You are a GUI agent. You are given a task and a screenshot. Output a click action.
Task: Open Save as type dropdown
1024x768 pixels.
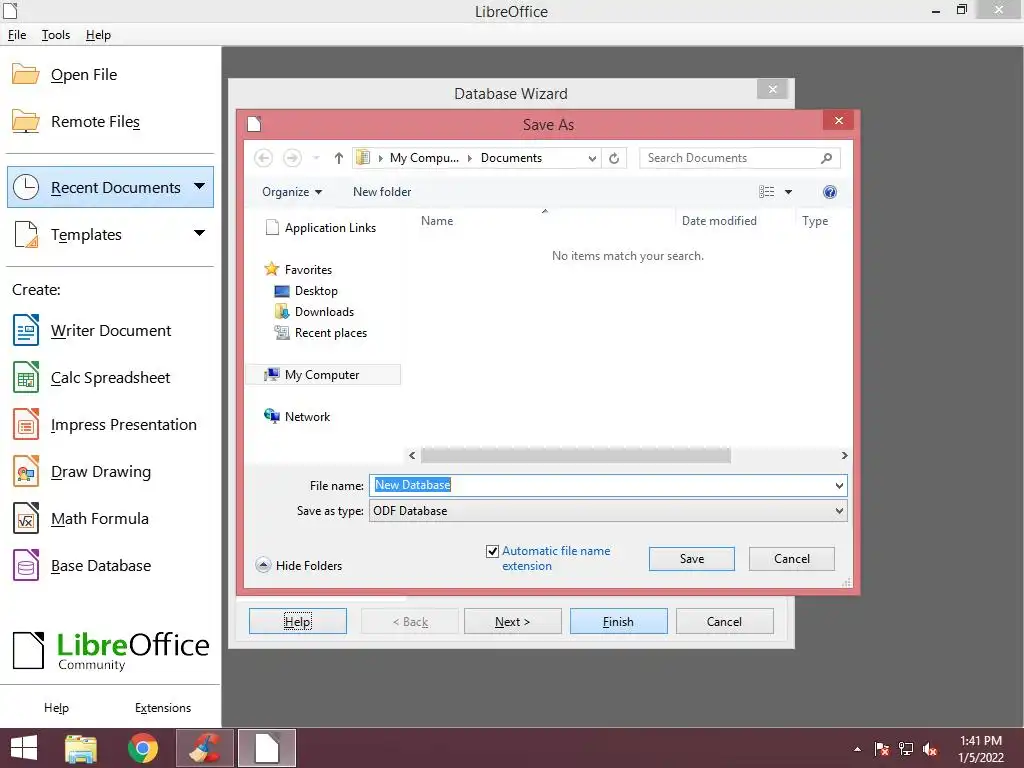(x=839, y=511)
